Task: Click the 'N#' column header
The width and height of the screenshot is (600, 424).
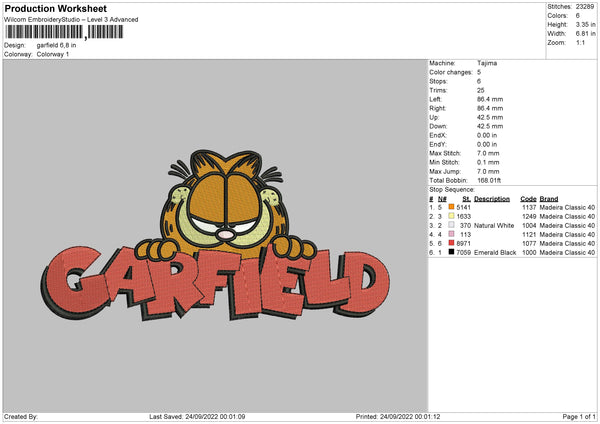Action: point(442,199)
